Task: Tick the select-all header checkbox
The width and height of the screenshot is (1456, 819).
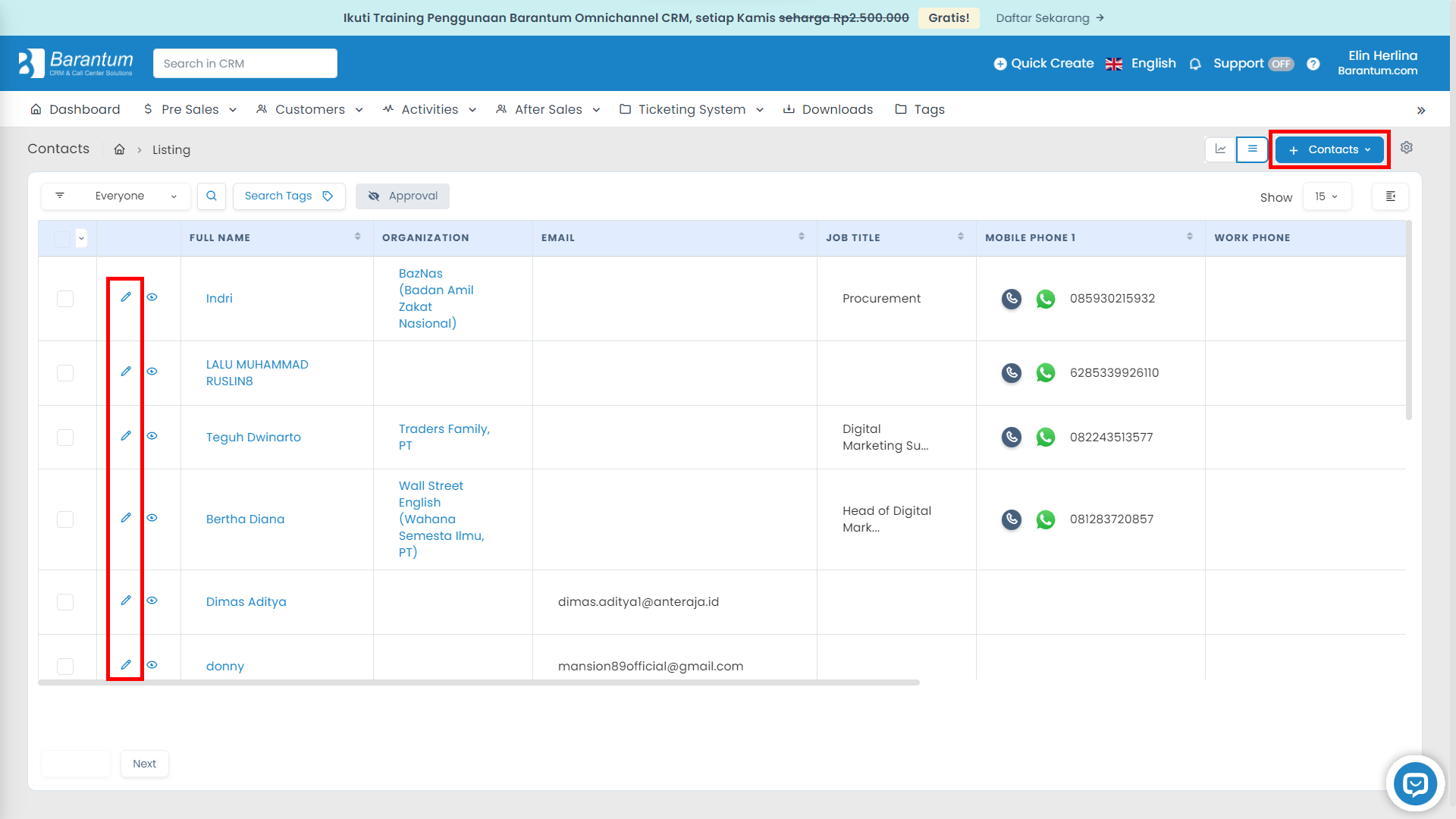Action: pyautogui.click(x=62, y=239)
